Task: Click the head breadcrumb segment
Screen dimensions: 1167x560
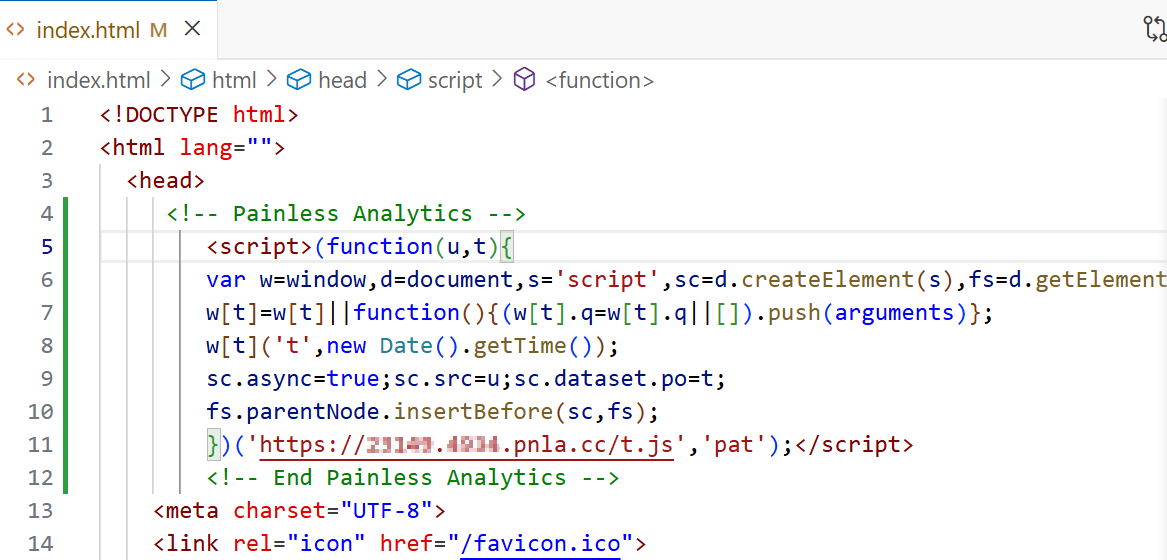Action: 342,80
